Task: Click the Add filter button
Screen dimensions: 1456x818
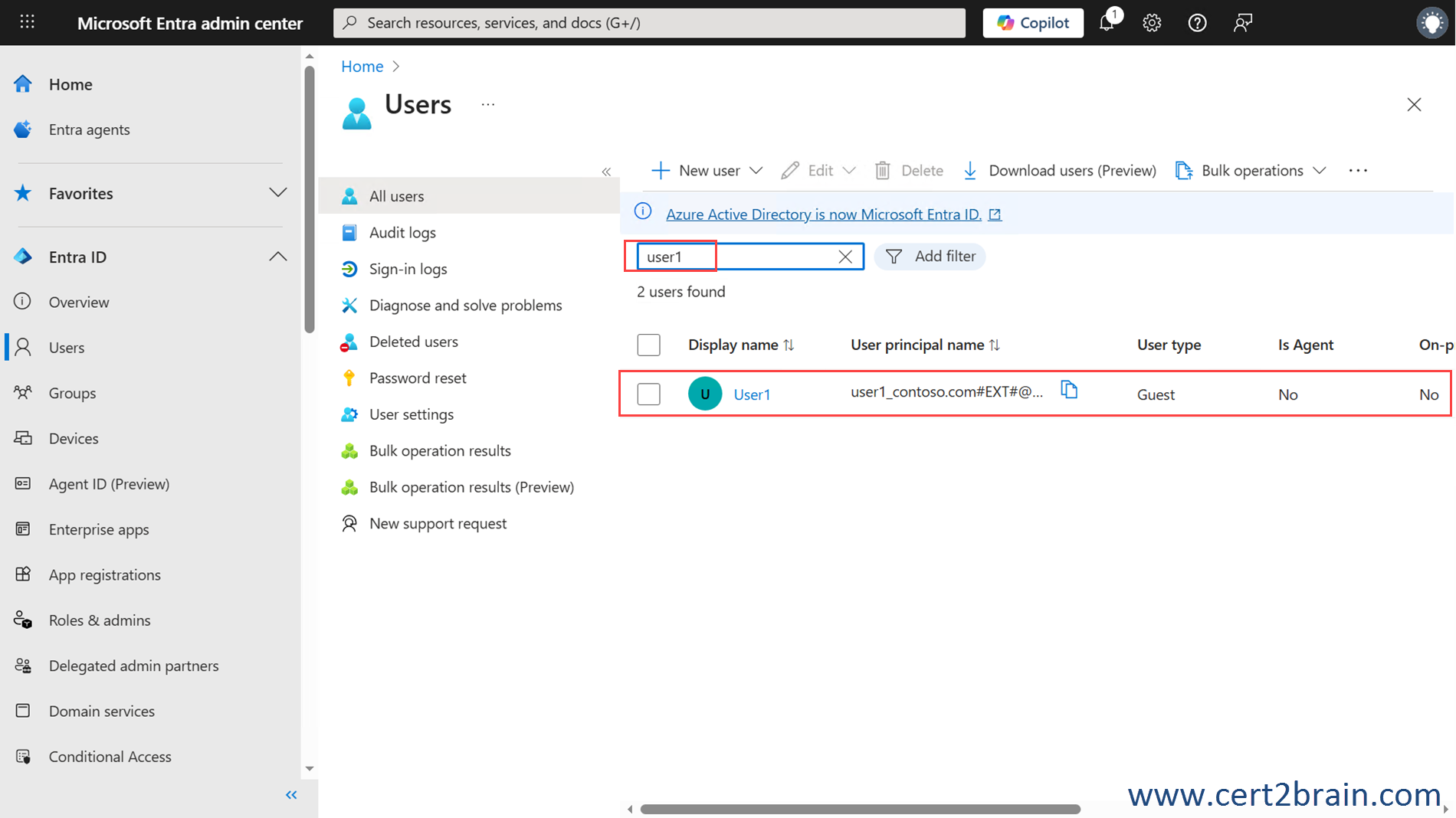Action: point(930,256)
